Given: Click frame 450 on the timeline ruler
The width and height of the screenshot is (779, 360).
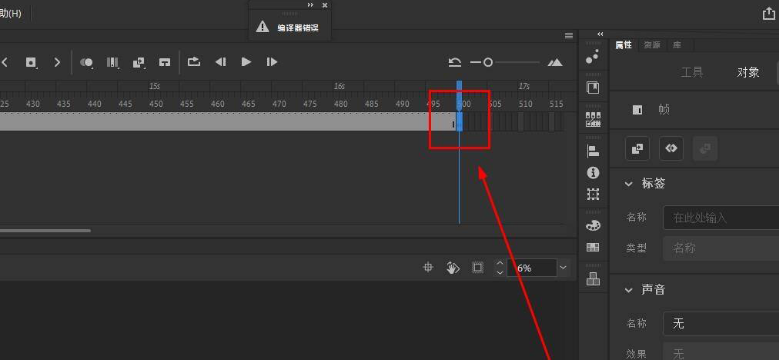Looking at the screenshot, I should [156, 104].
